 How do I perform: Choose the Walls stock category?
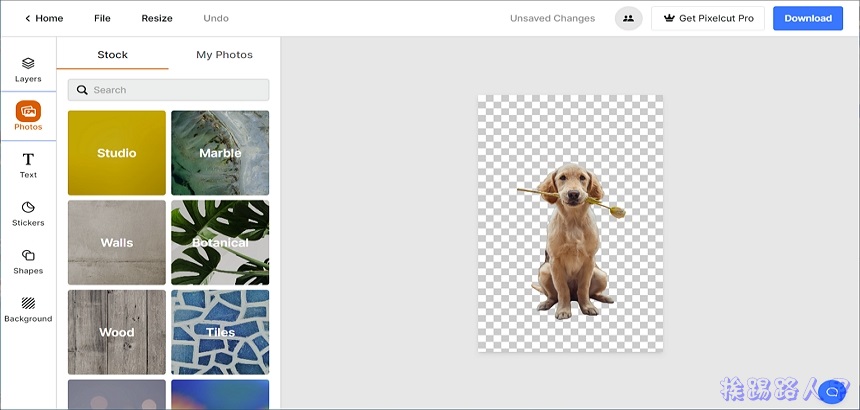tap(117, 242)
